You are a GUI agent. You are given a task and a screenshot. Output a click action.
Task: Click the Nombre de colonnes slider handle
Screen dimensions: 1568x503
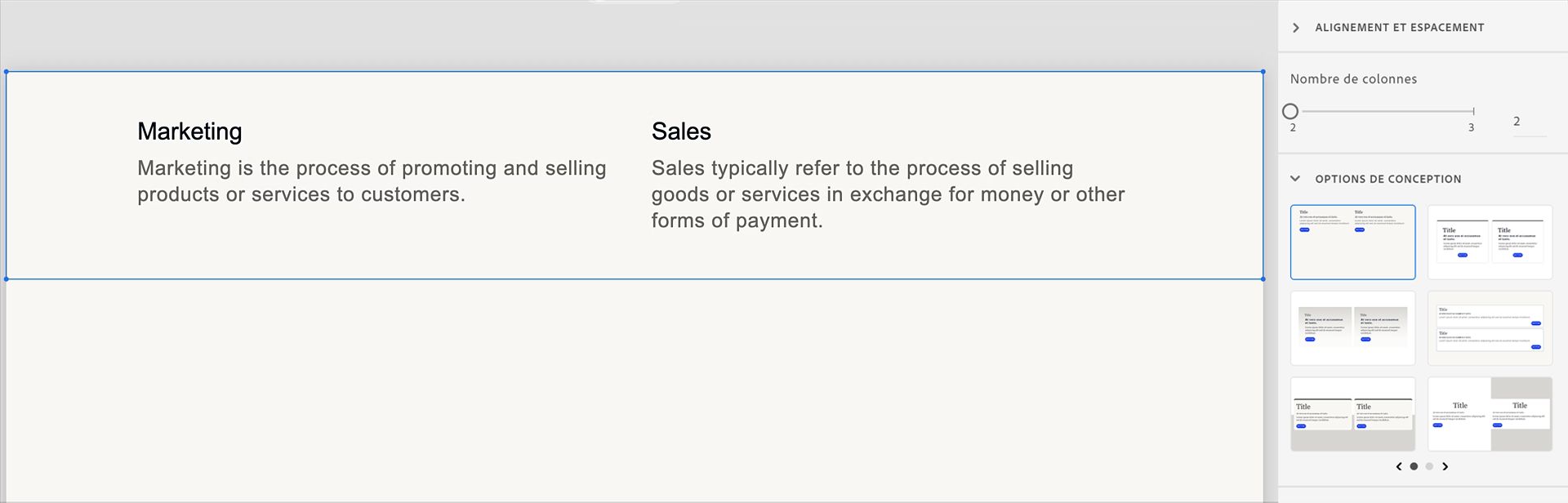pyautogui.click(x=1290, y=111)
